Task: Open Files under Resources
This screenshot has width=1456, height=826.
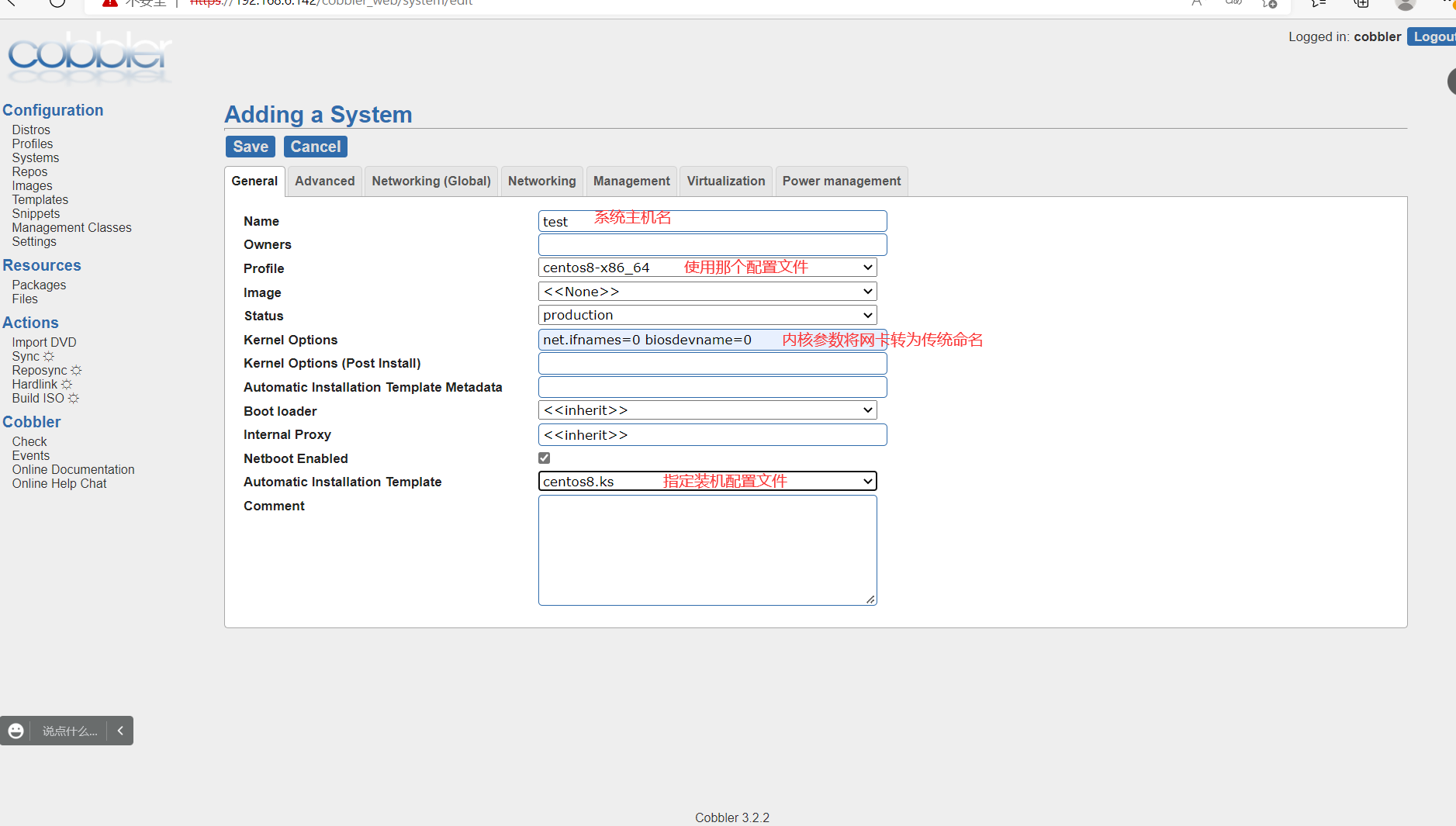Action: coord(25,299)
